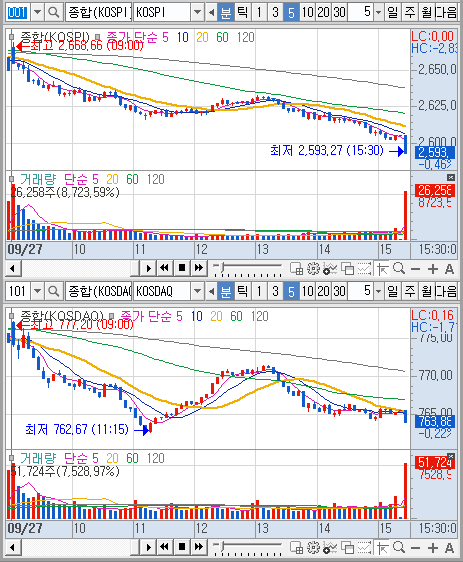Viewport: 463px width, 562px height.
Task: Select the 10 minute interval for KOSPI
Action: tap(307, 13)
